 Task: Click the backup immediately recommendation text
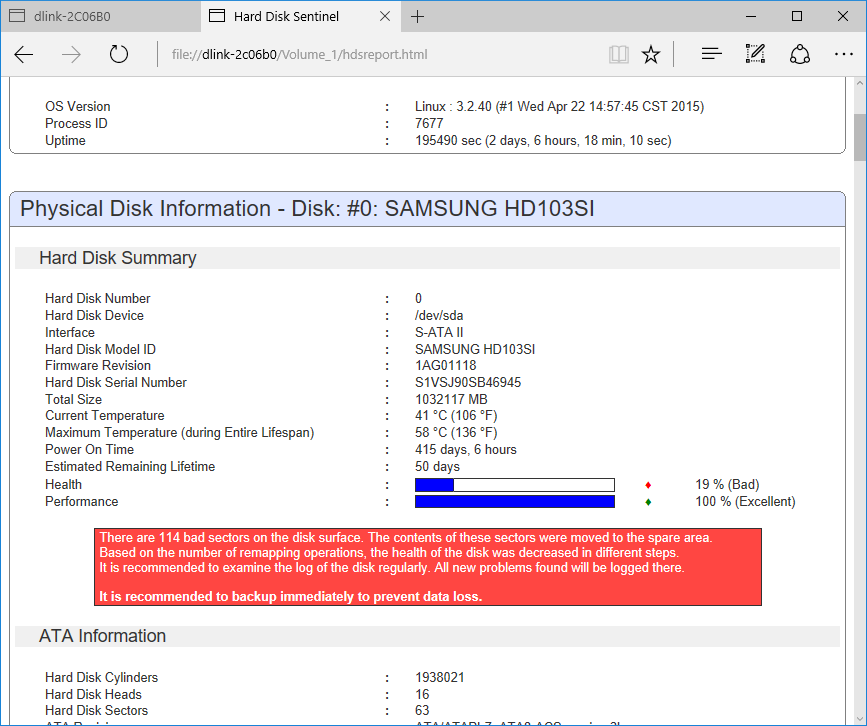290,597
